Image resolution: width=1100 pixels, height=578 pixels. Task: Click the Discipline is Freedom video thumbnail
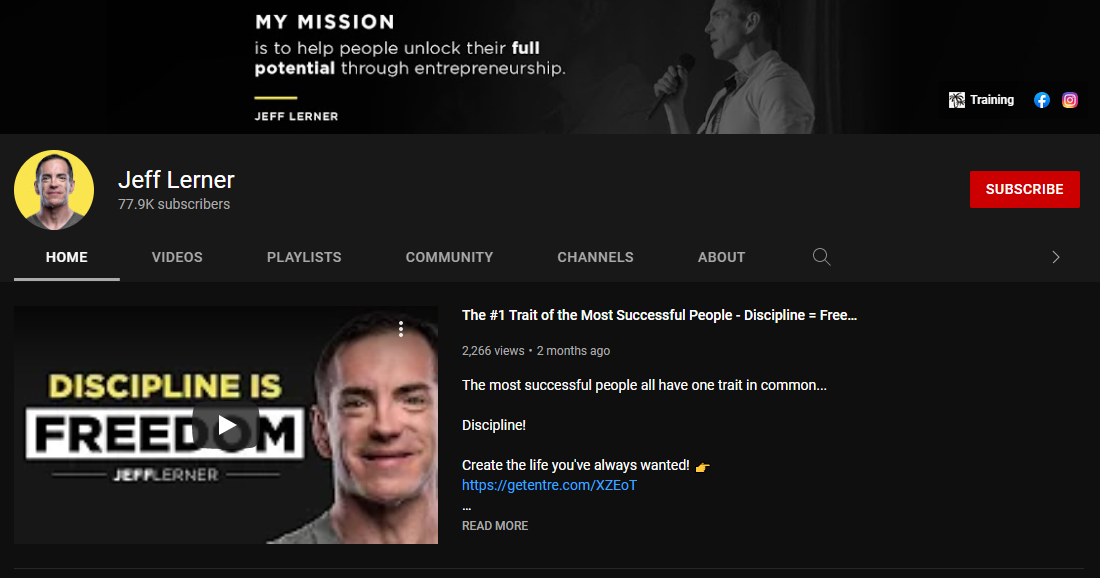point(226,425)
